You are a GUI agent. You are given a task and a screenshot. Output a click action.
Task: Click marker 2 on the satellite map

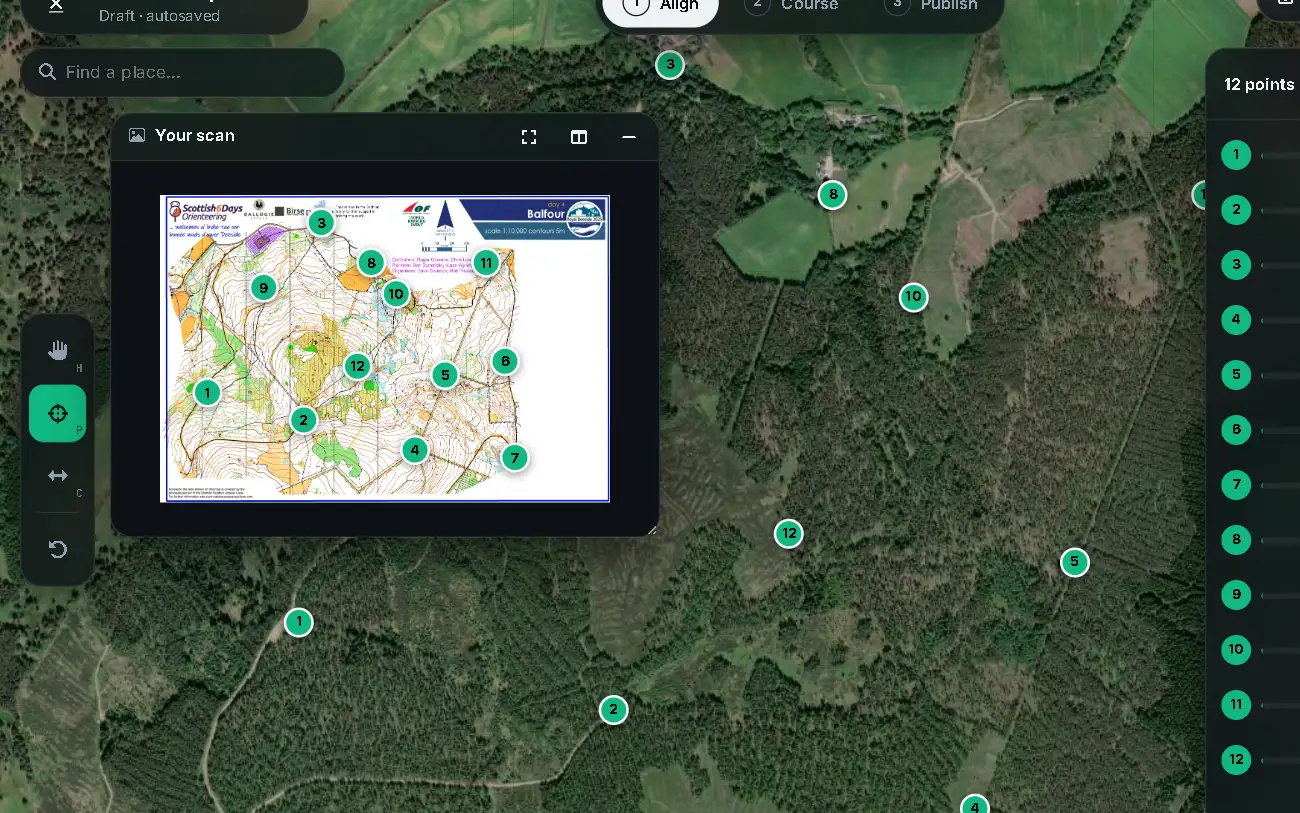pos(613,710)
